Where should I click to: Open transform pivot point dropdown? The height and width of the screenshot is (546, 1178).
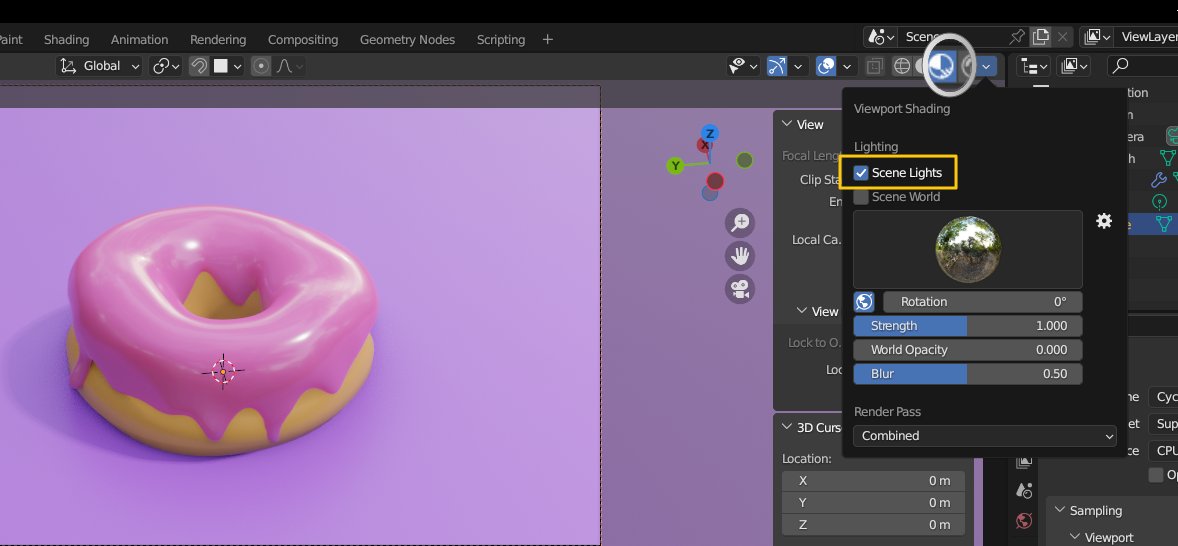pos(166,66)
